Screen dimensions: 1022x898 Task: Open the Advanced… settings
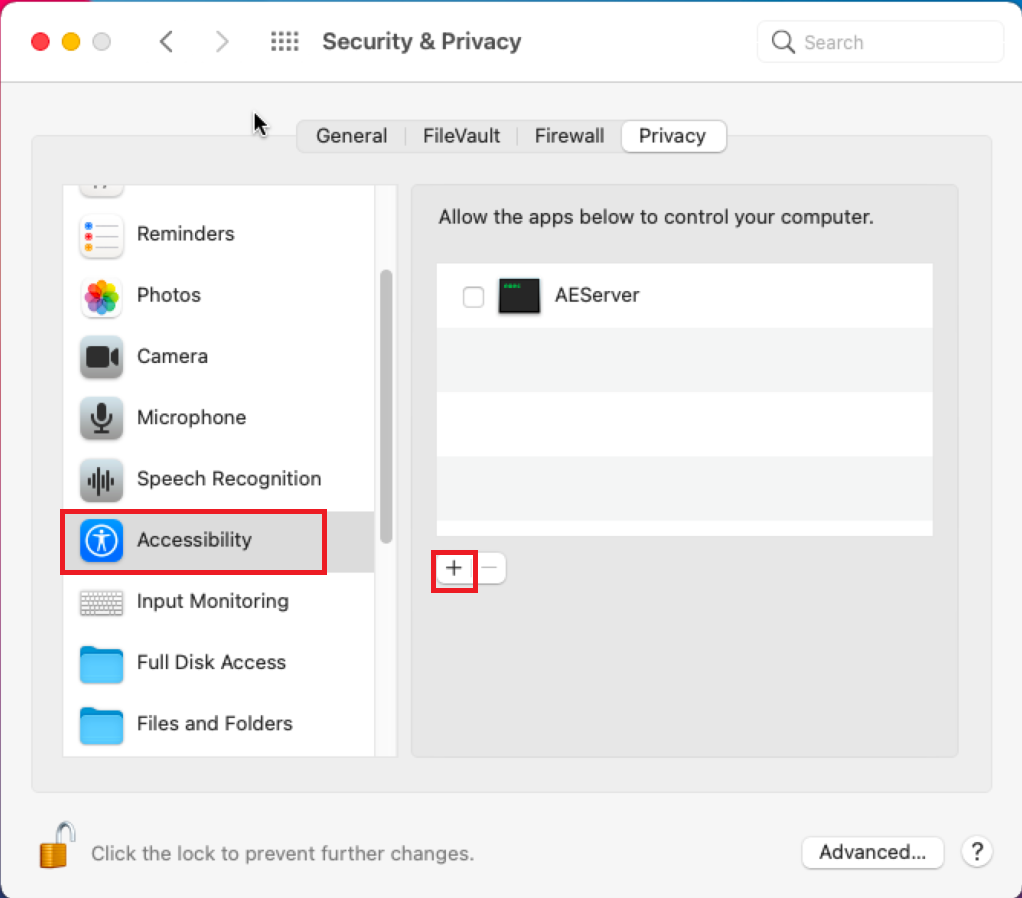(x=872, y=852)
